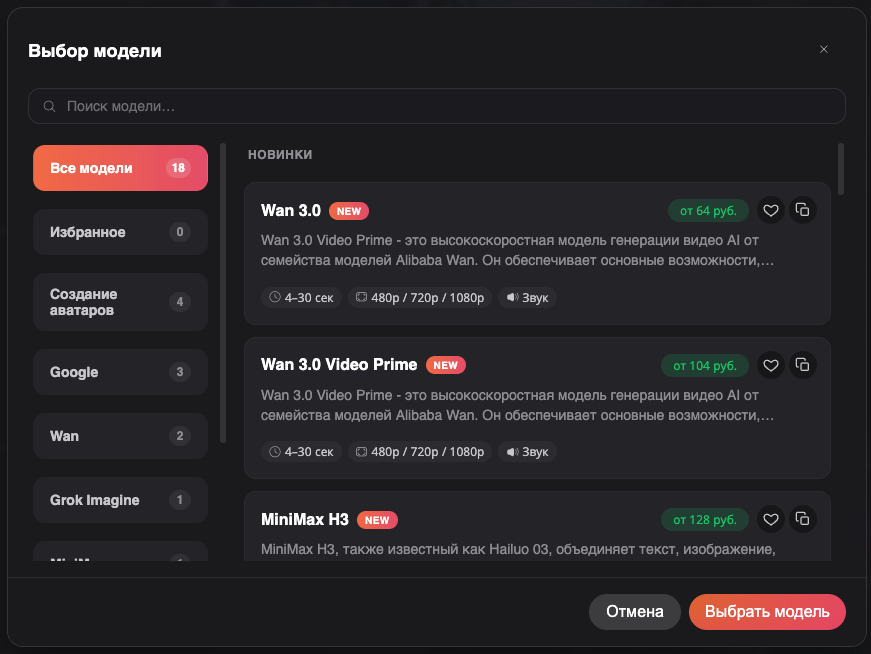871x654 pixels.
Task: Open Создание аватаров category
Action: [x=121, y=302]
